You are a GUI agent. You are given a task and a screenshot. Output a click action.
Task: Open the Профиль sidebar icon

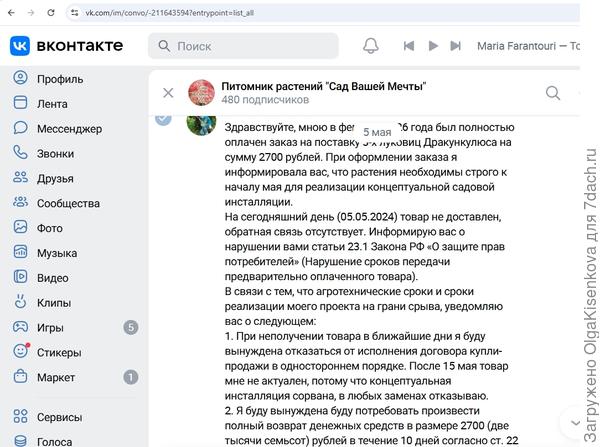coord(20,78)
